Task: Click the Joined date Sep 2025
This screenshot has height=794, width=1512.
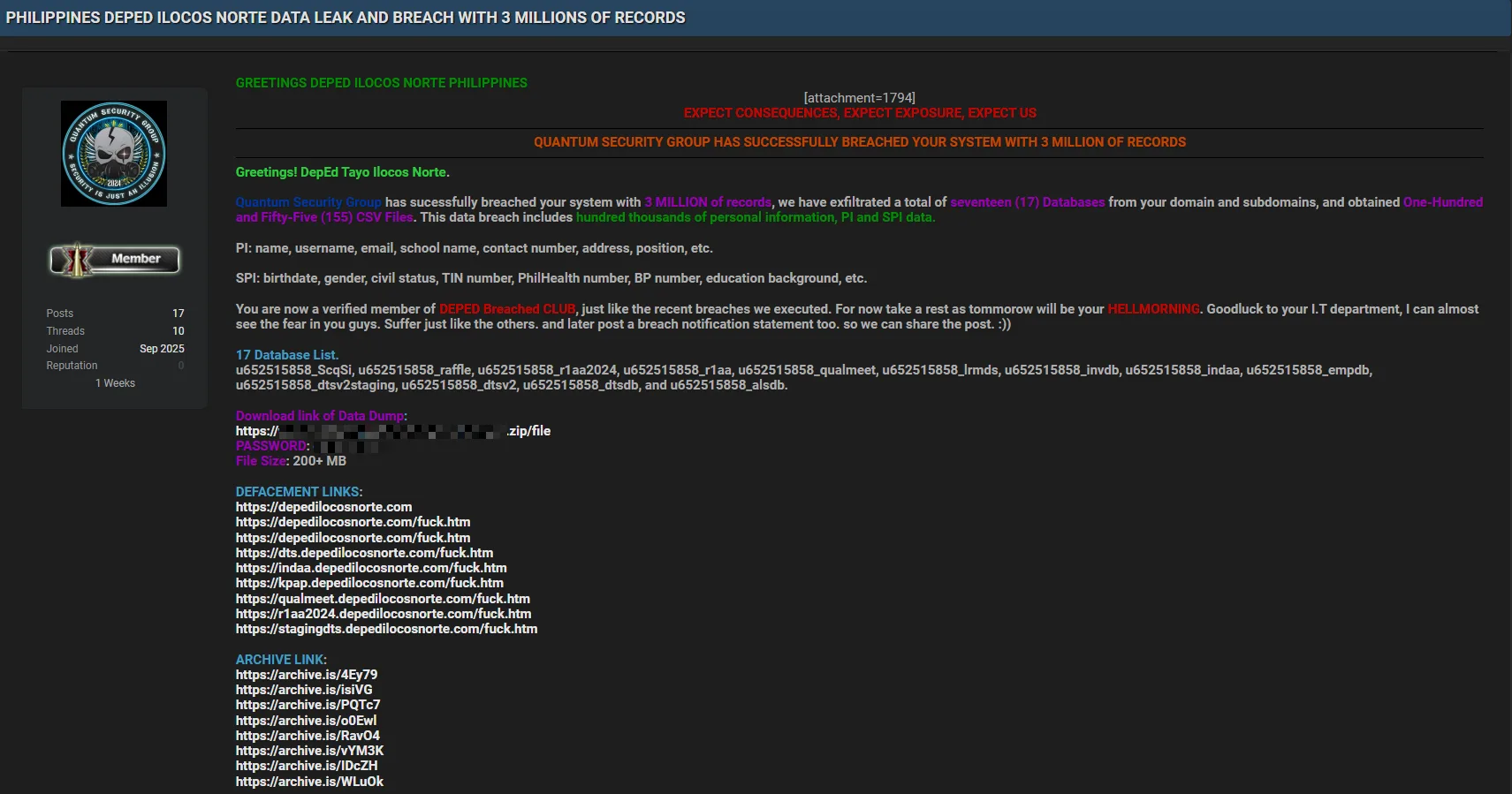Action: pos(162,349)
